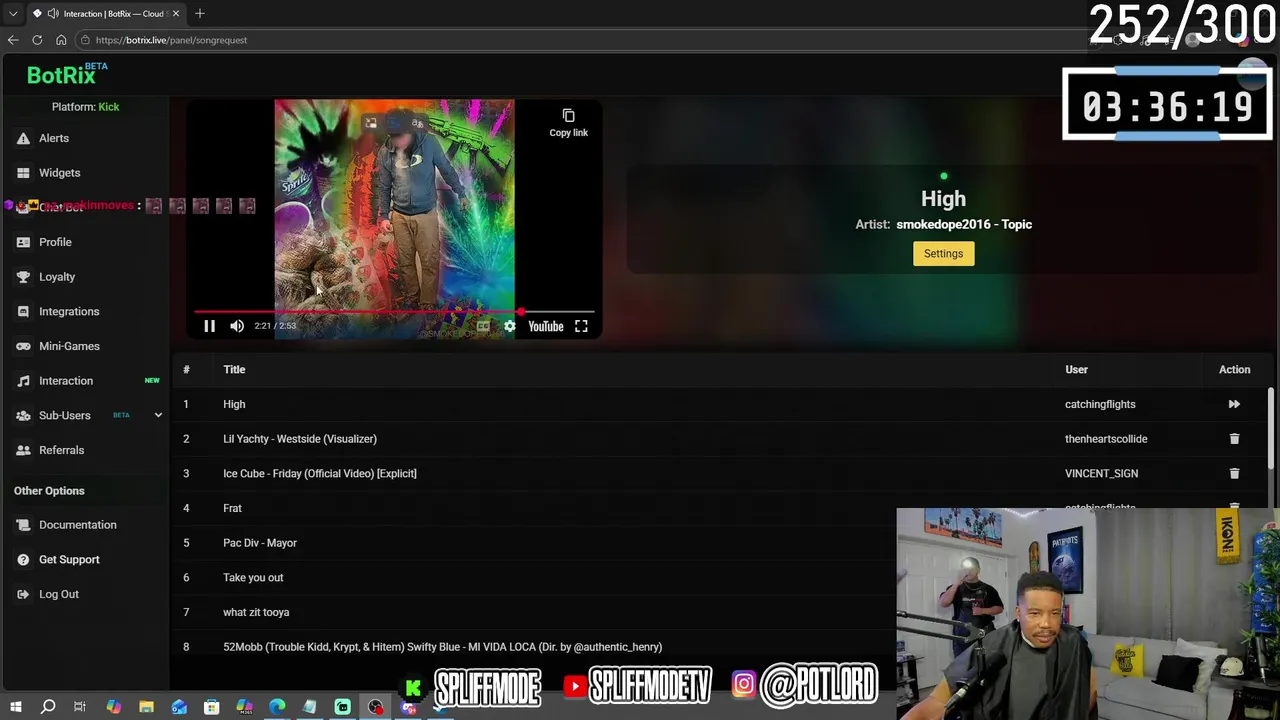This screenshot has height=720, width=1280.
Task: Click the user name thenheartscollide
Action: click(x=1106, y=439)
